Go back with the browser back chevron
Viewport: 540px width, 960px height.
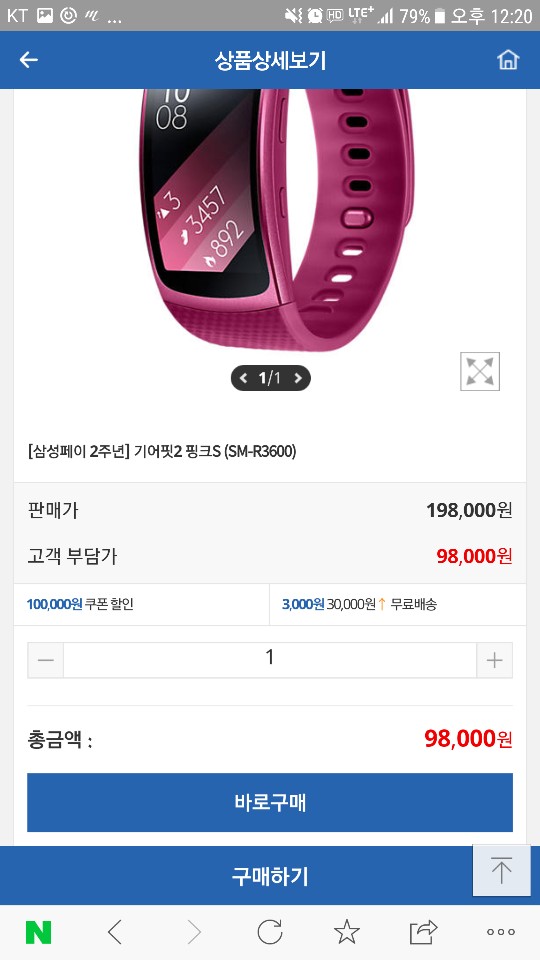coord(115,932)
